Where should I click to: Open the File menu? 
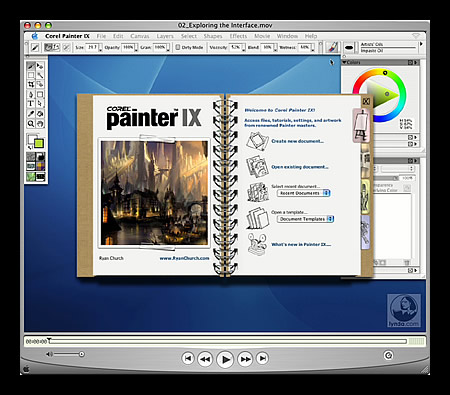(x=101, y=36)
